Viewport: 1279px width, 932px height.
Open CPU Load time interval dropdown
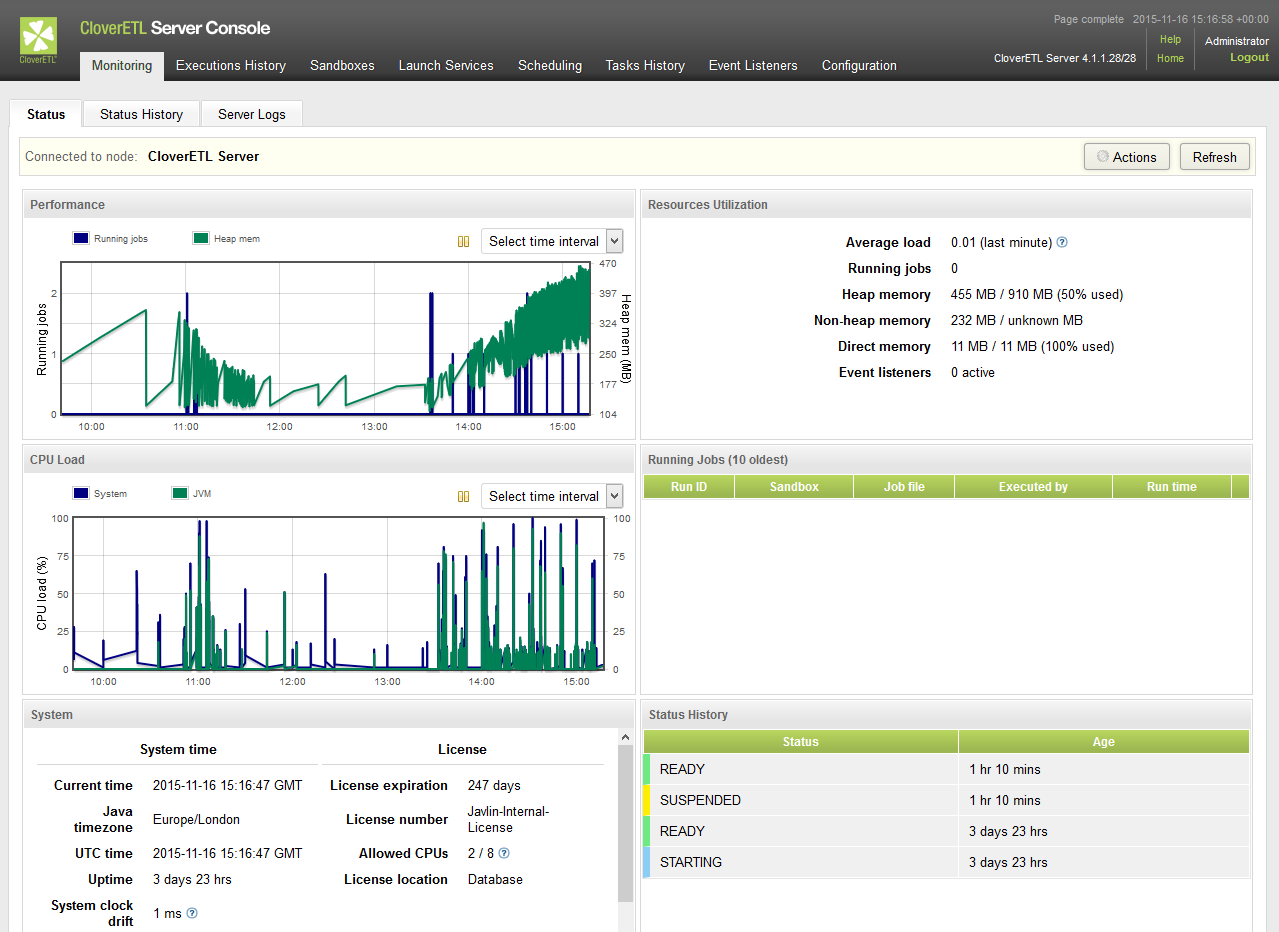pos(552,496)
